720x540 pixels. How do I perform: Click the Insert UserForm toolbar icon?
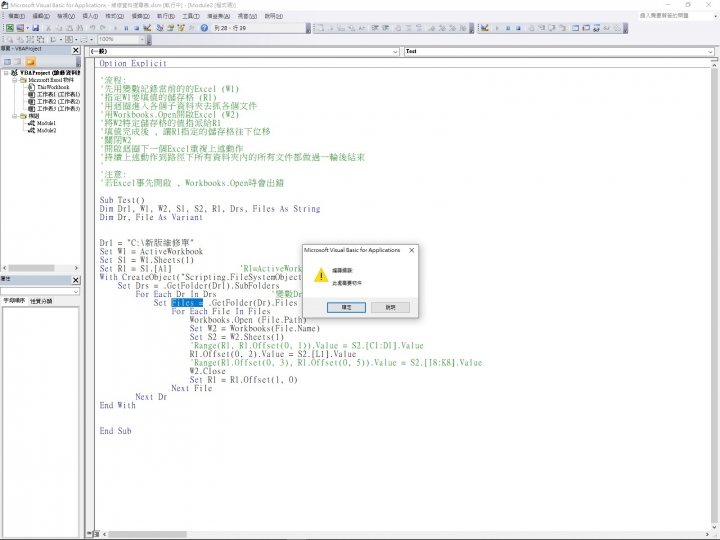[20, 28]
